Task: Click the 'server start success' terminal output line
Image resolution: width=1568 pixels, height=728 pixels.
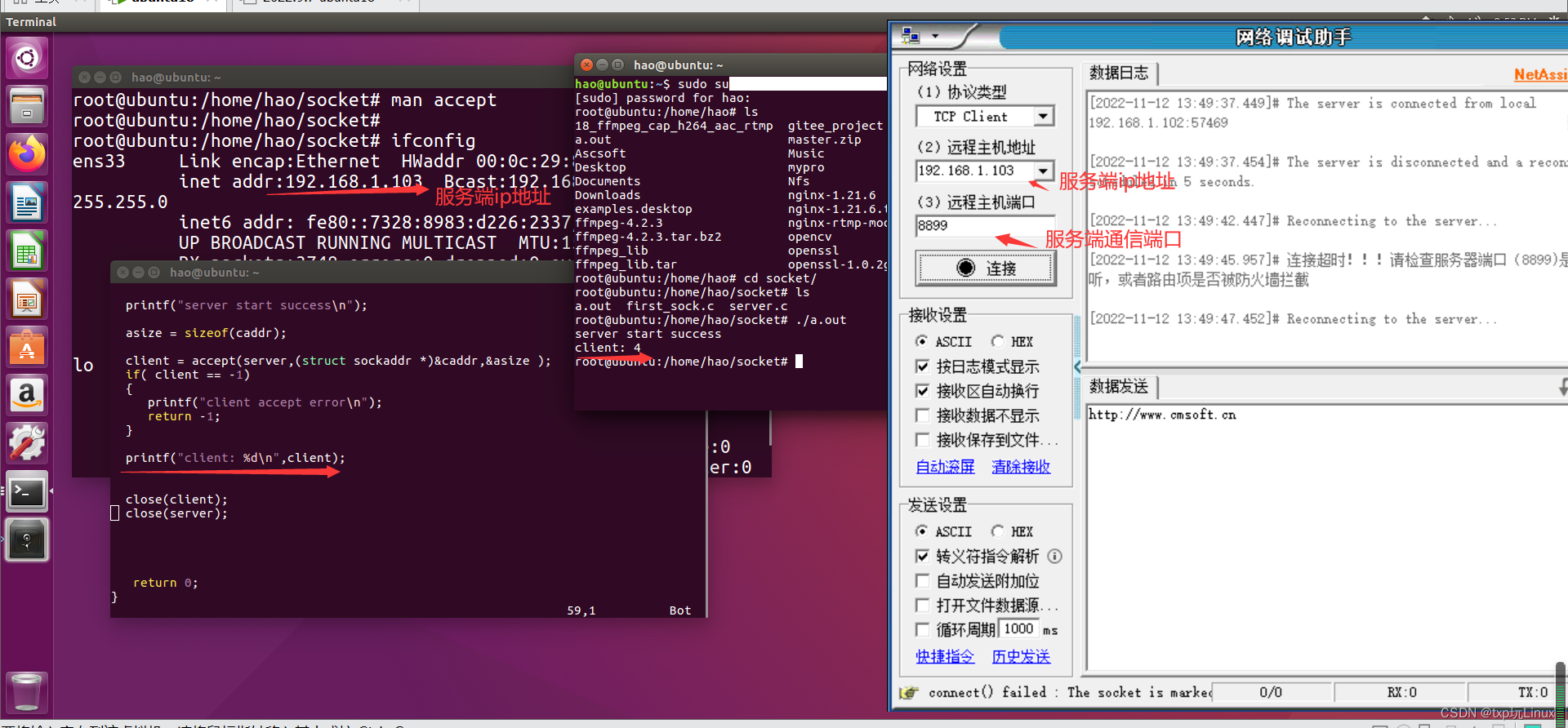Action: click(x=648, y=334)
